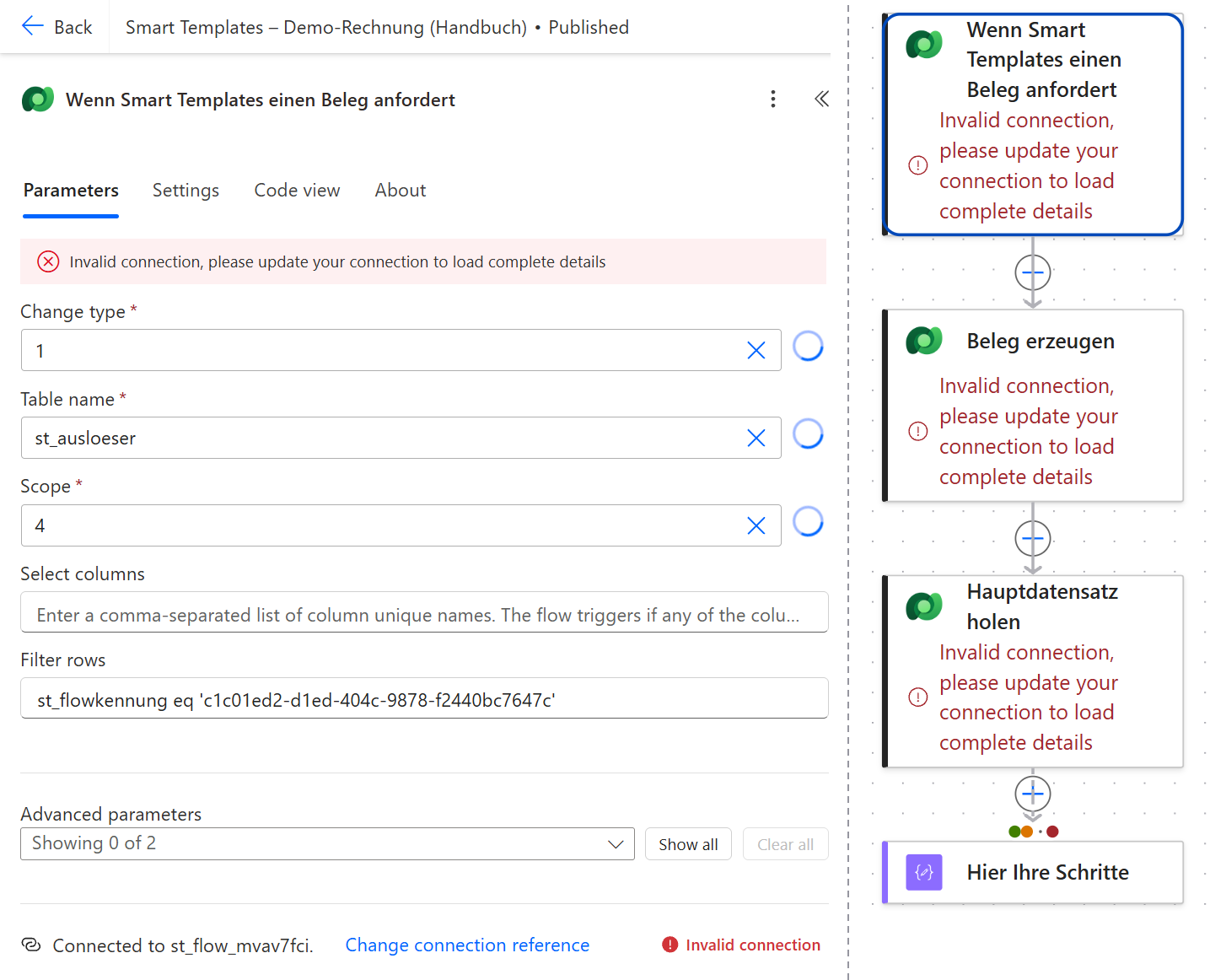Clear the Scope value

[756, 526]
